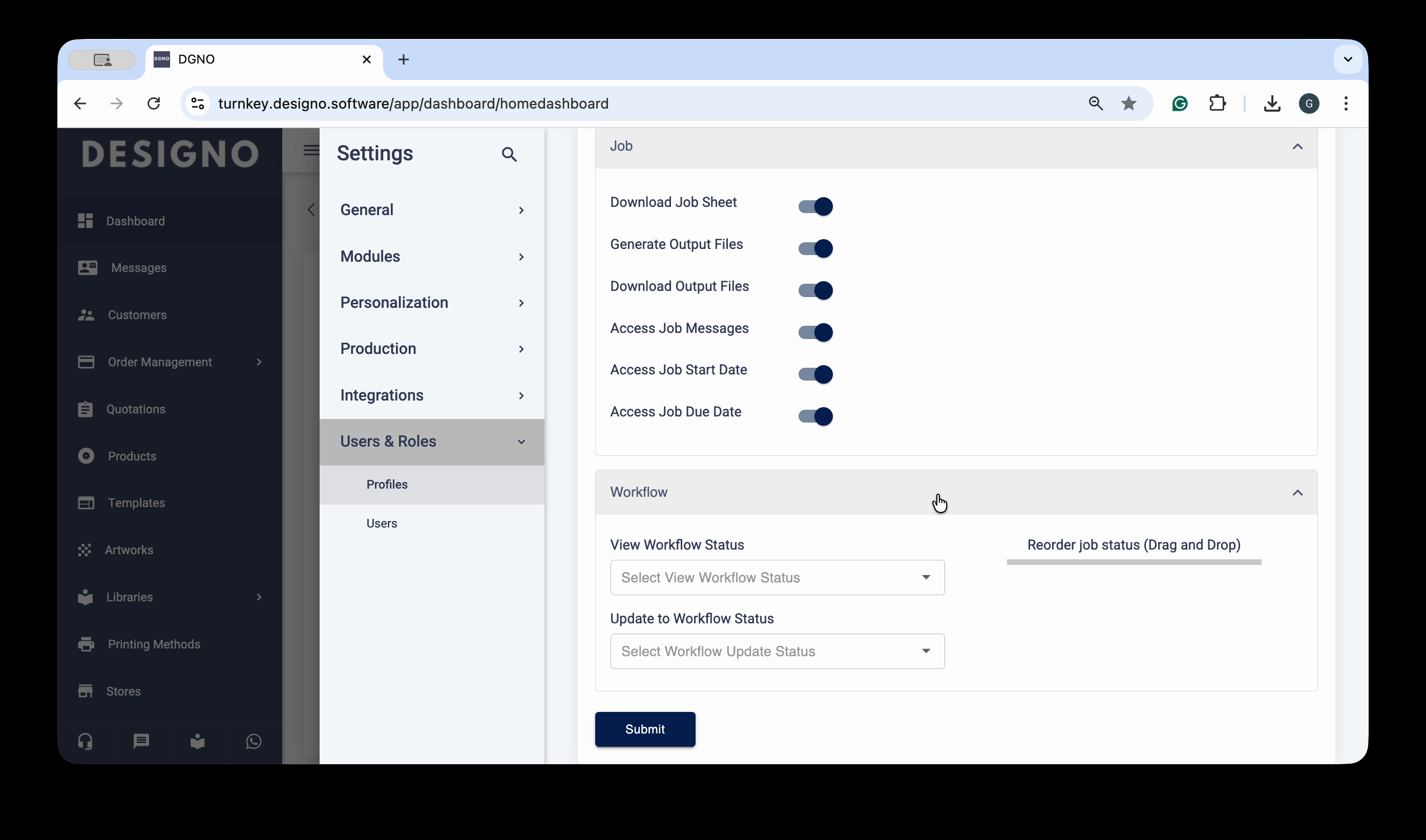Viewport: 1426px width, 840px height.
Task: Open support headset icon at sidebar bottom
Action: pos(86,742)
